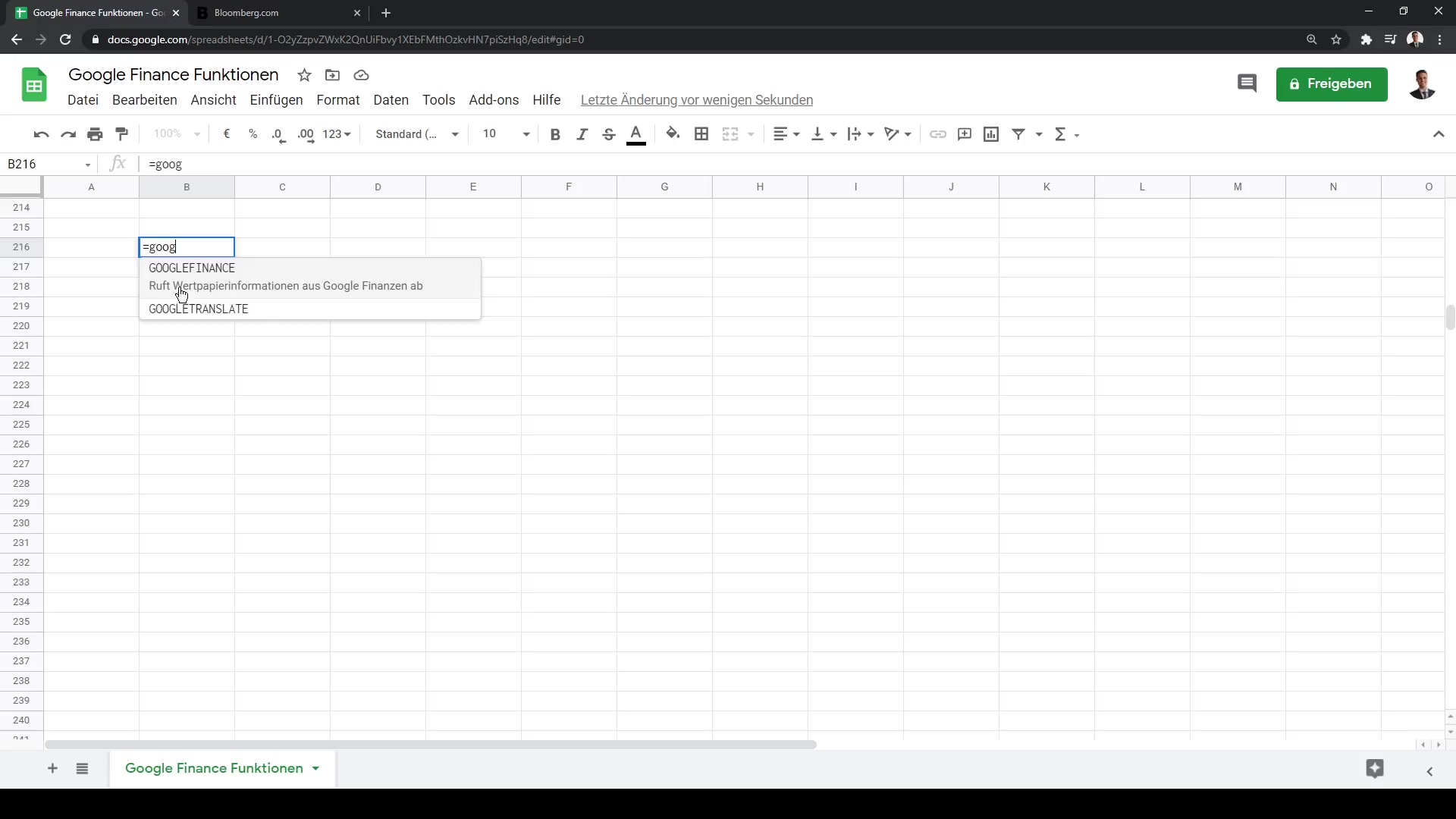Open the borders tool

701,133
